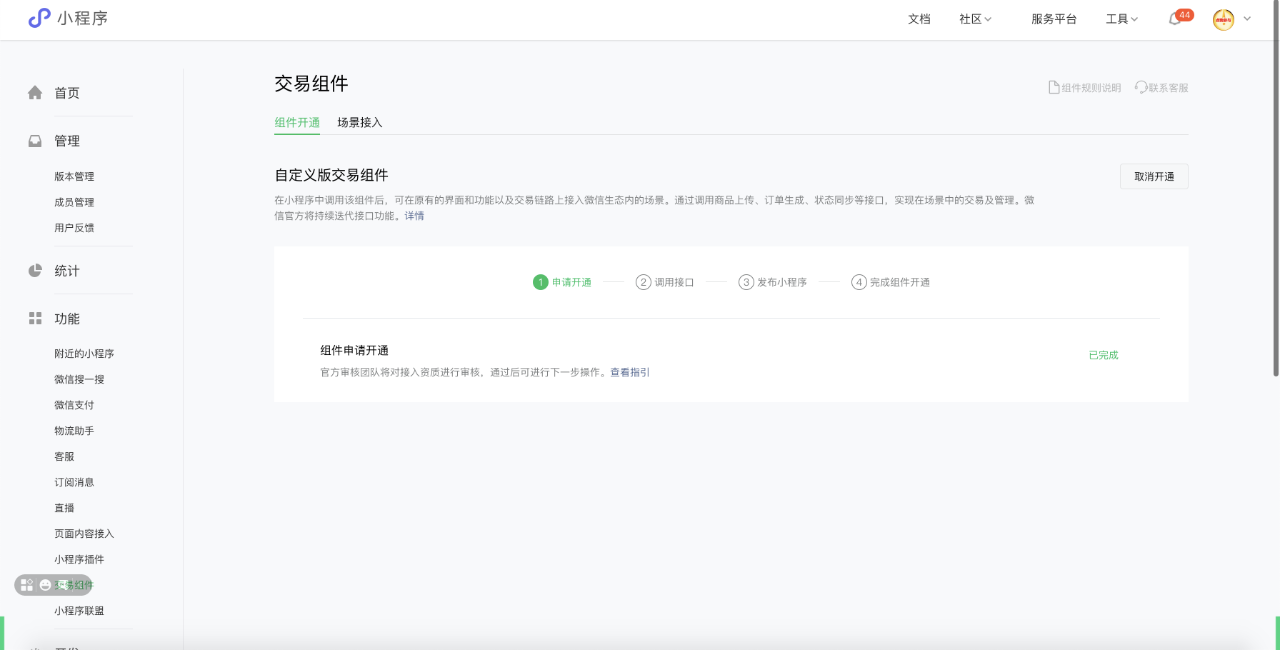Open the notification bell icon

1175,19
